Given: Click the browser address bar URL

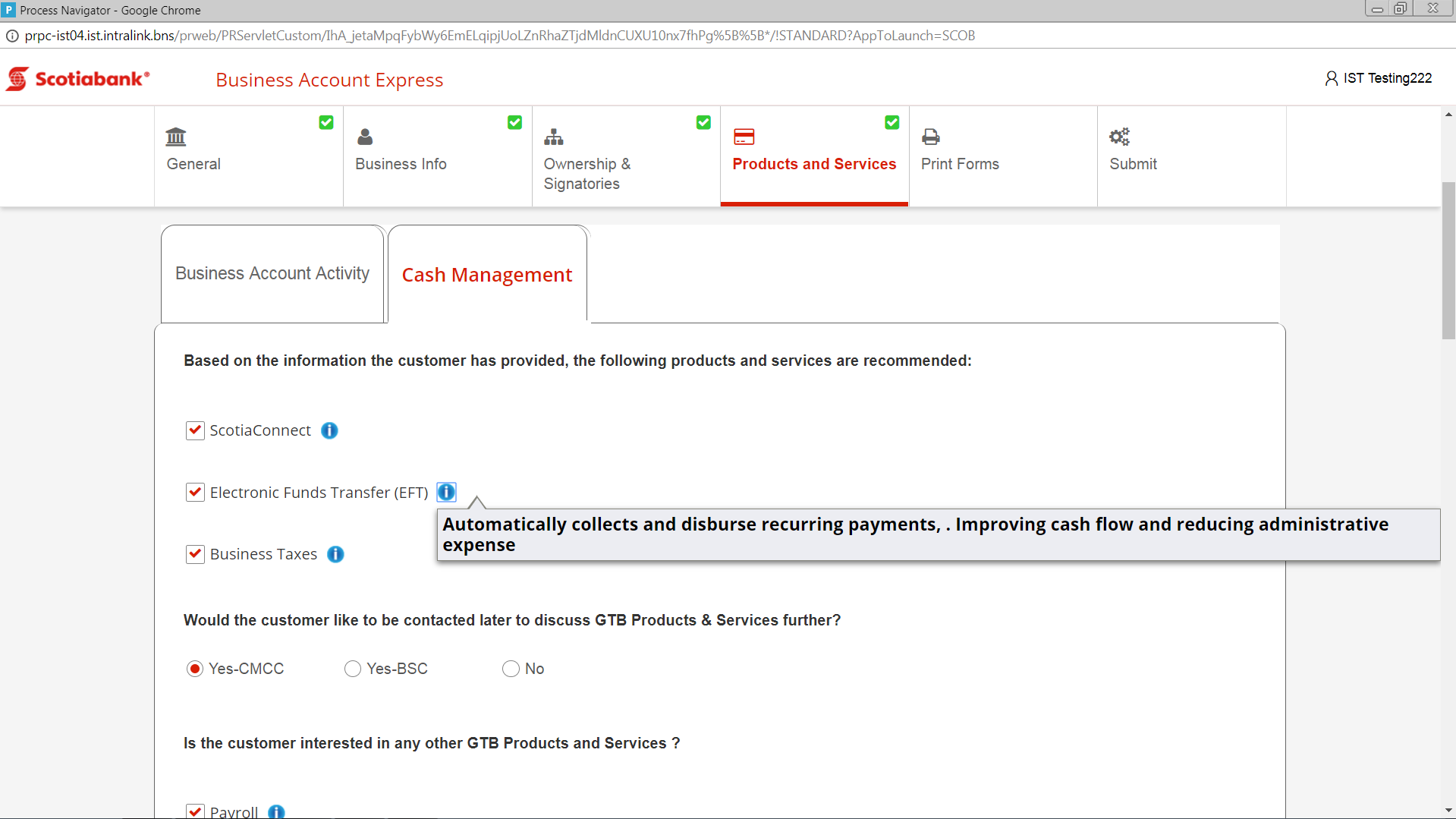Looking at the screenshot, I should click(499, 36).
